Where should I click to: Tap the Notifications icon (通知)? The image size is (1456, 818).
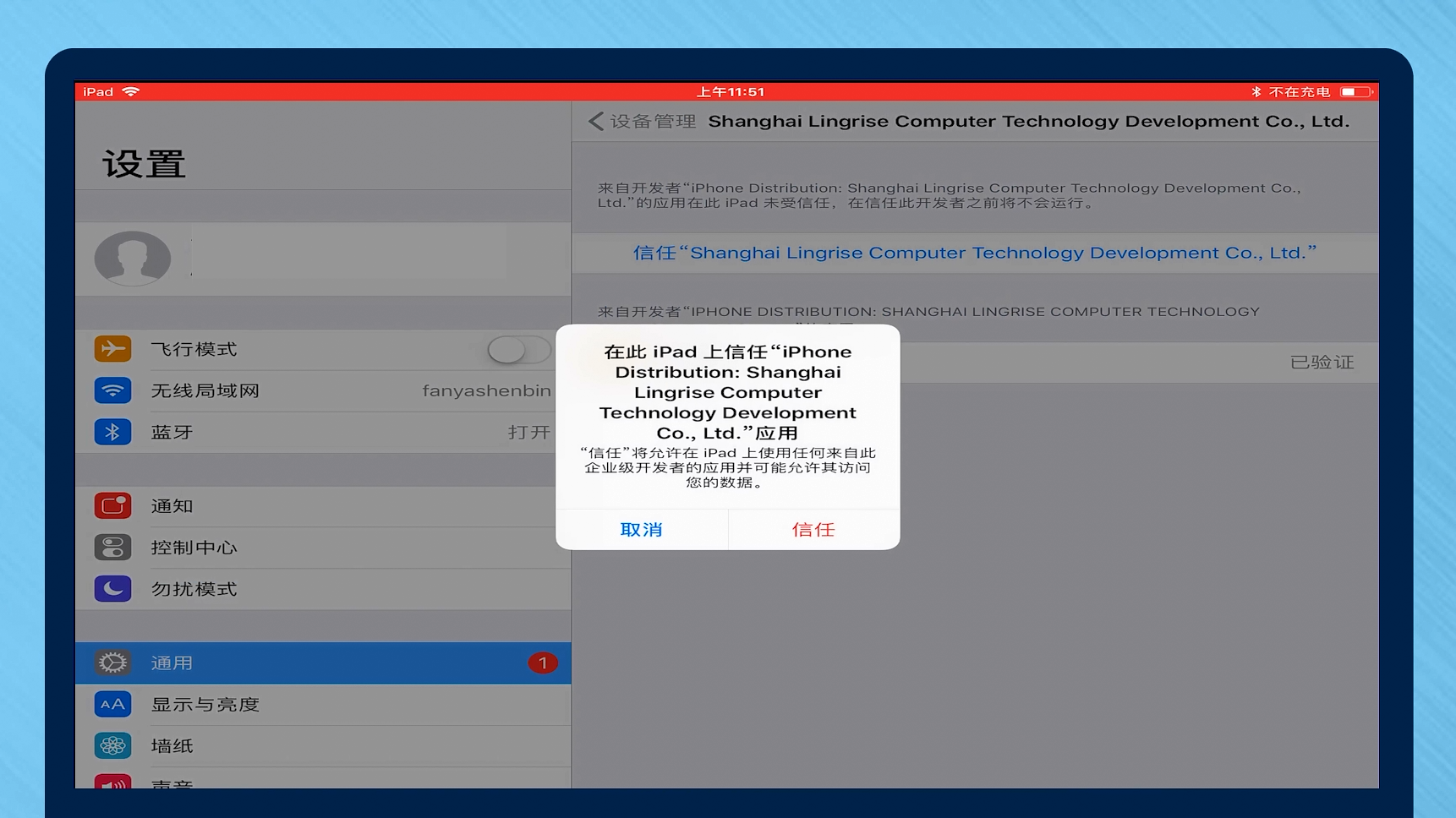pyautogui.click(x=112, y=505)
